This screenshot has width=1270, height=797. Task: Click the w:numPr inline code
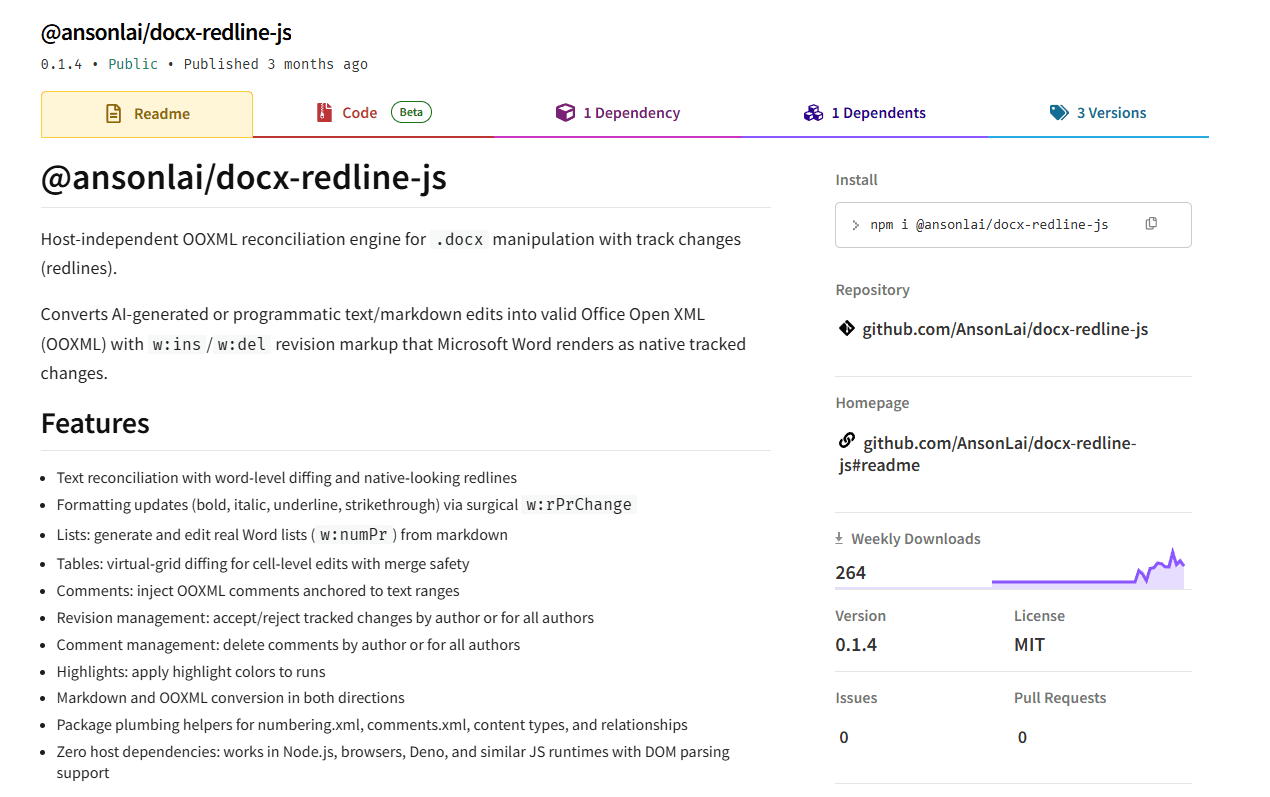[353, 535]
